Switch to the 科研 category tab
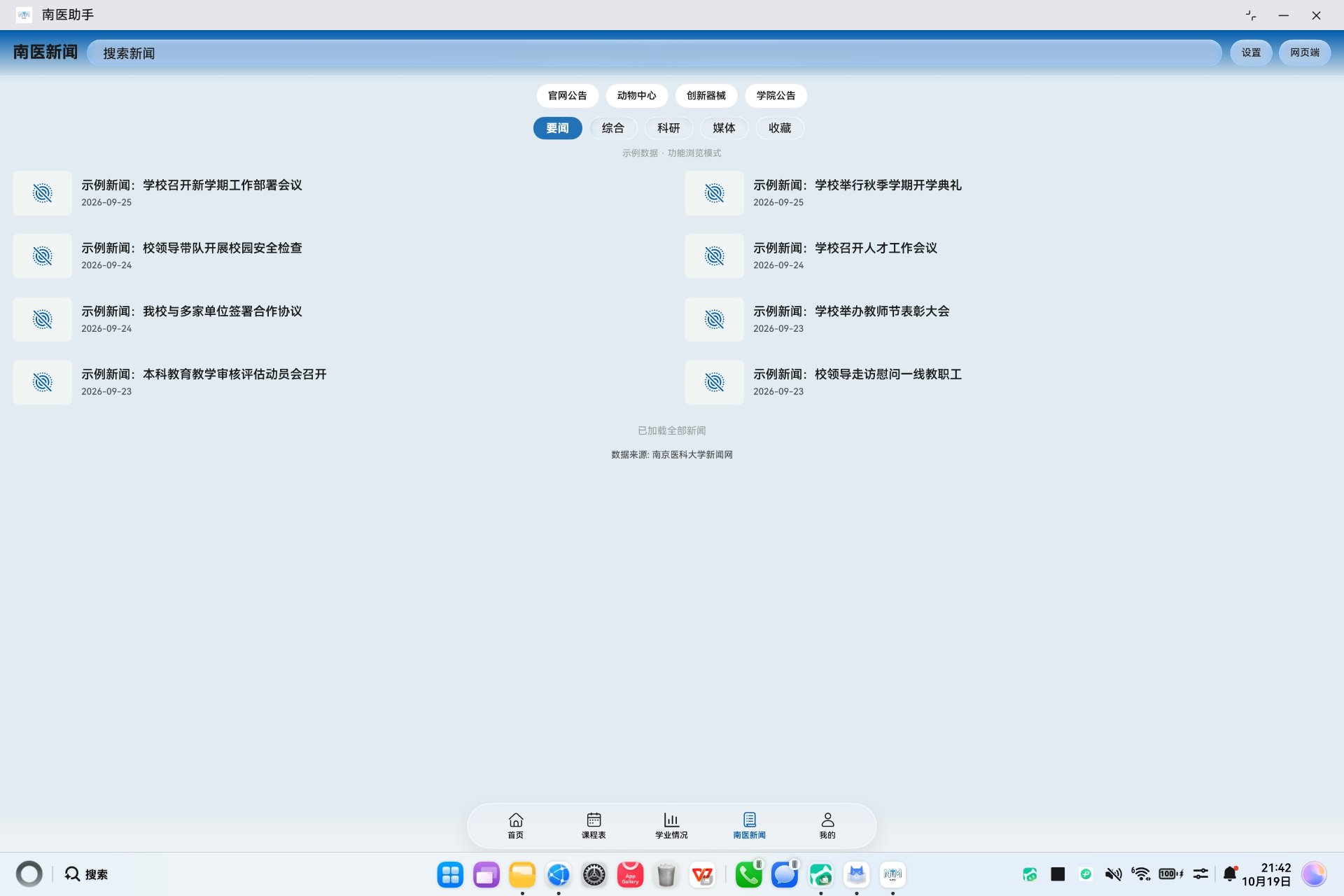Viewport: 1344px width, 896px height. click(668, 128)
